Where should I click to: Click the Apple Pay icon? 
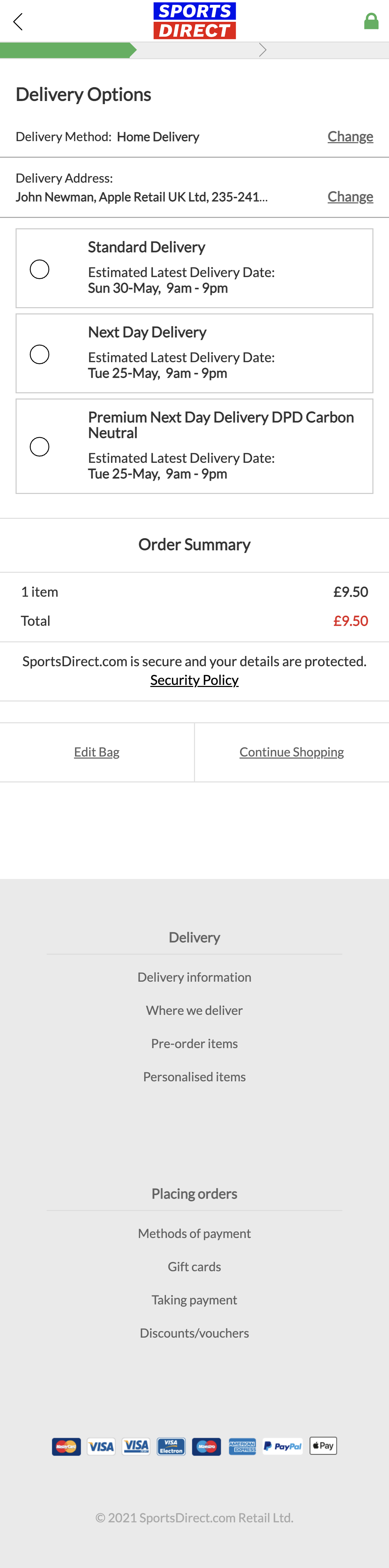[x=323, y=1446]
